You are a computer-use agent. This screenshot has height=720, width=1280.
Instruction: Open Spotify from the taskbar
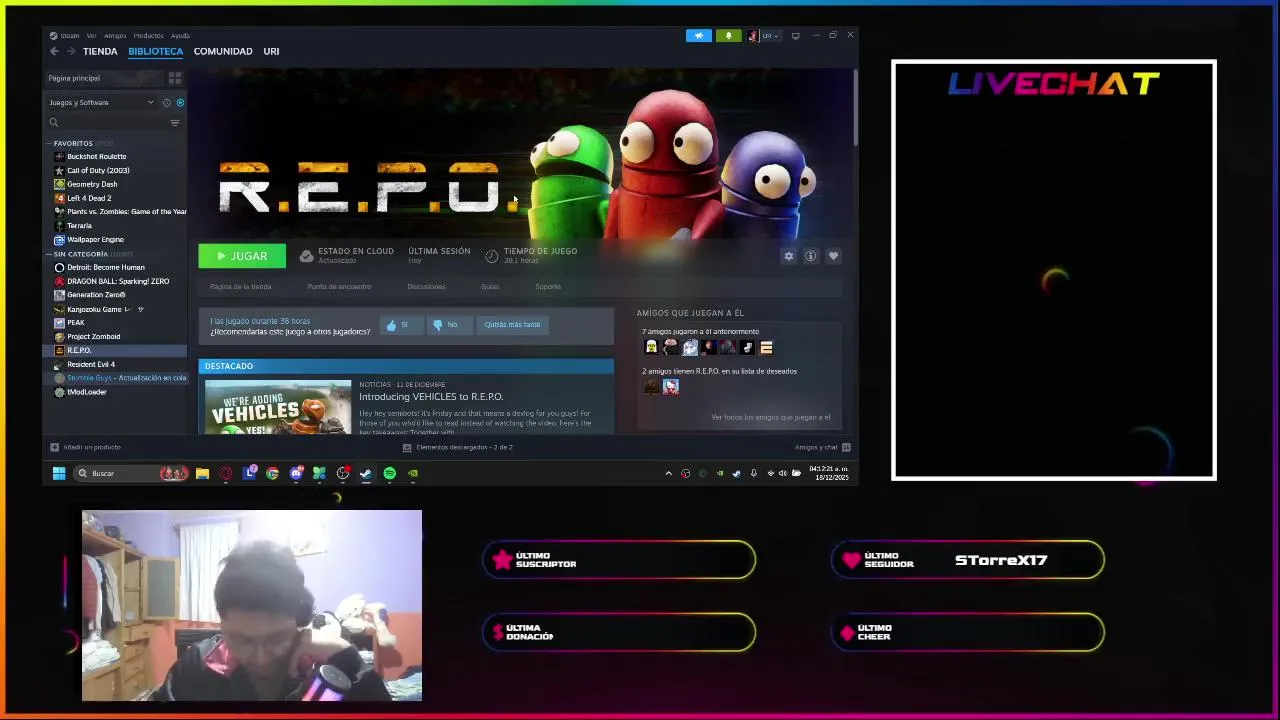point(389,473)
